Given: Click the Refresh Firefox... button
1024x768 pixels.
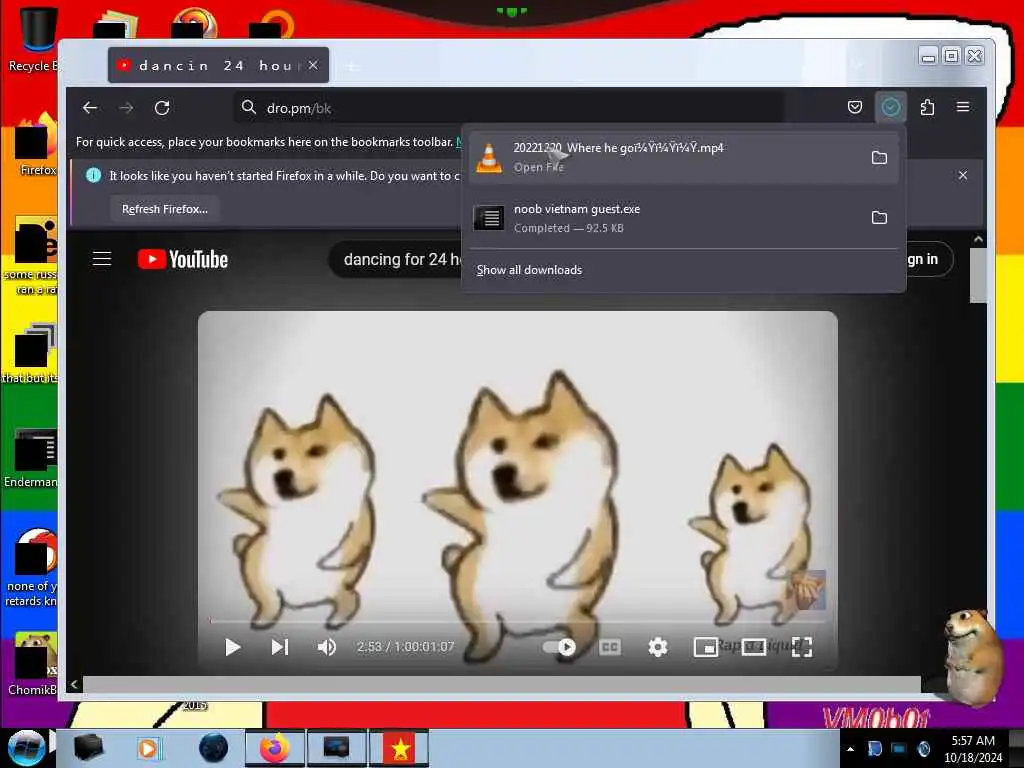Looking at the screenshot, I should (x=165, y=209).
